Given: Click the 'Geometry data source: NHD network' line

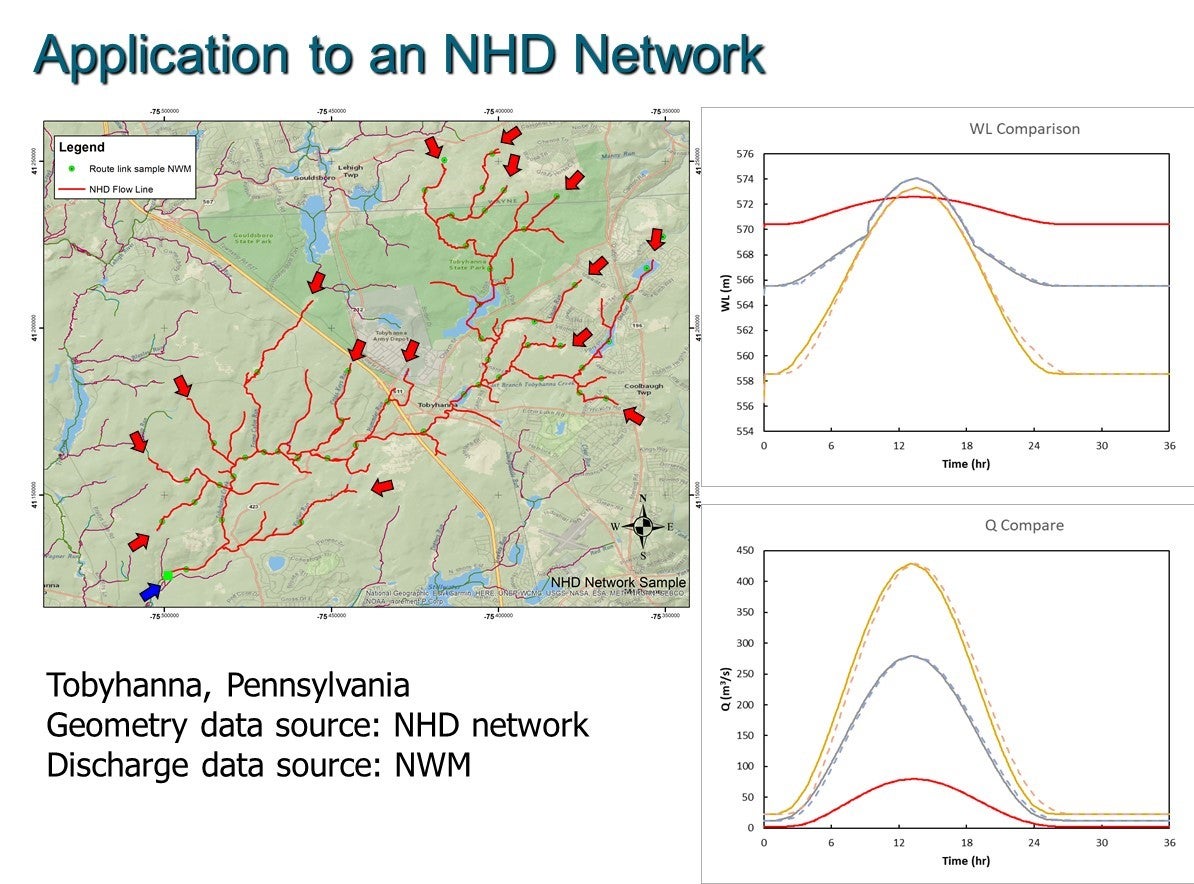Looking at the screenshot, I should (317, 725).
